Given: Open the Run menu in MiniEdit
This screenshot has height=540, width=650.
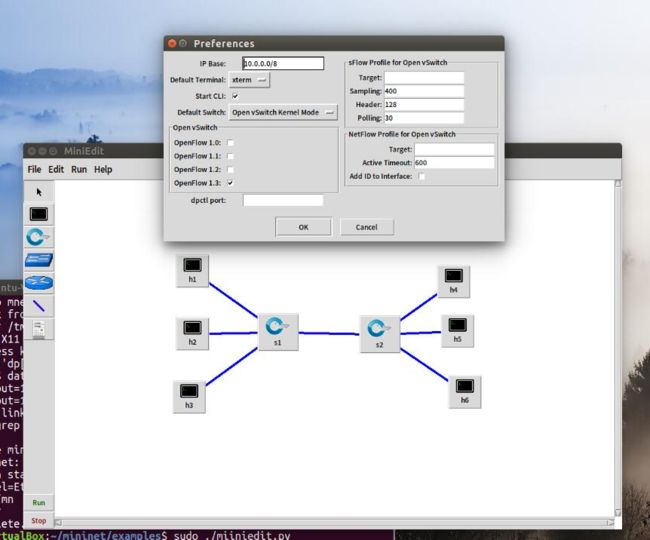Looking at the screenshot, I should pyautogui.click(x=79, y=169).
